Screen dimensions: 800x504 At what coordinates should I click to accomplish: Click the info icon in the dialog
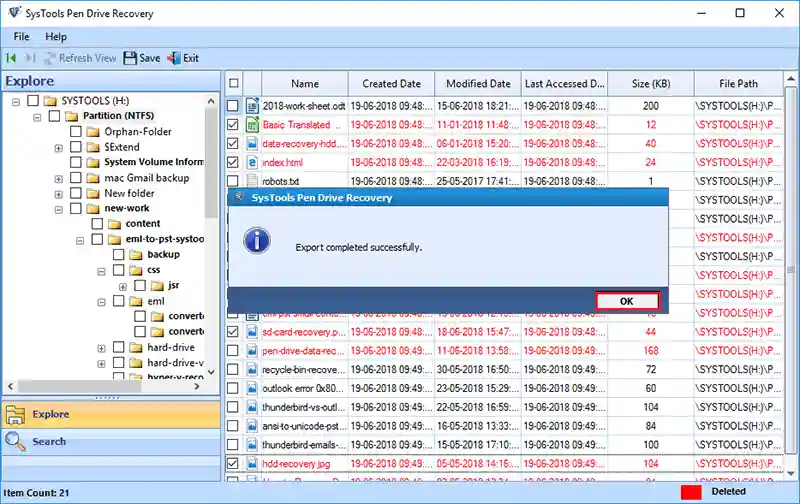click(x=257, y=241)
